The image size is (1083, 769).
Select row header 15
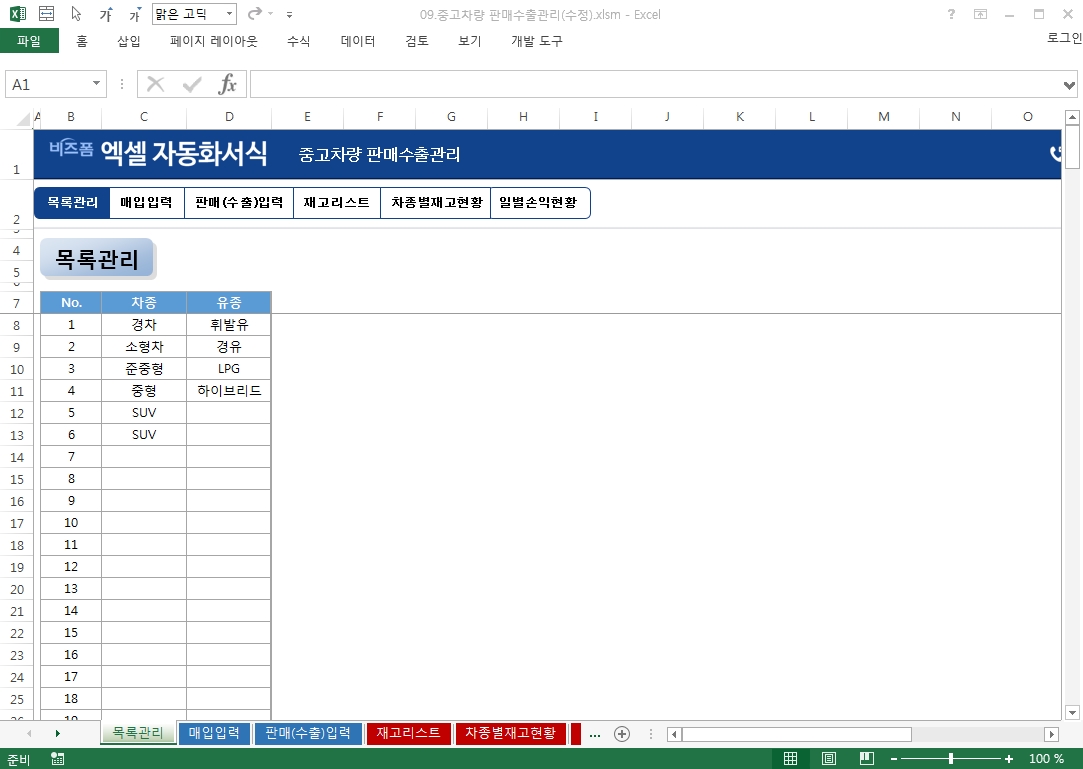(17, 479)
